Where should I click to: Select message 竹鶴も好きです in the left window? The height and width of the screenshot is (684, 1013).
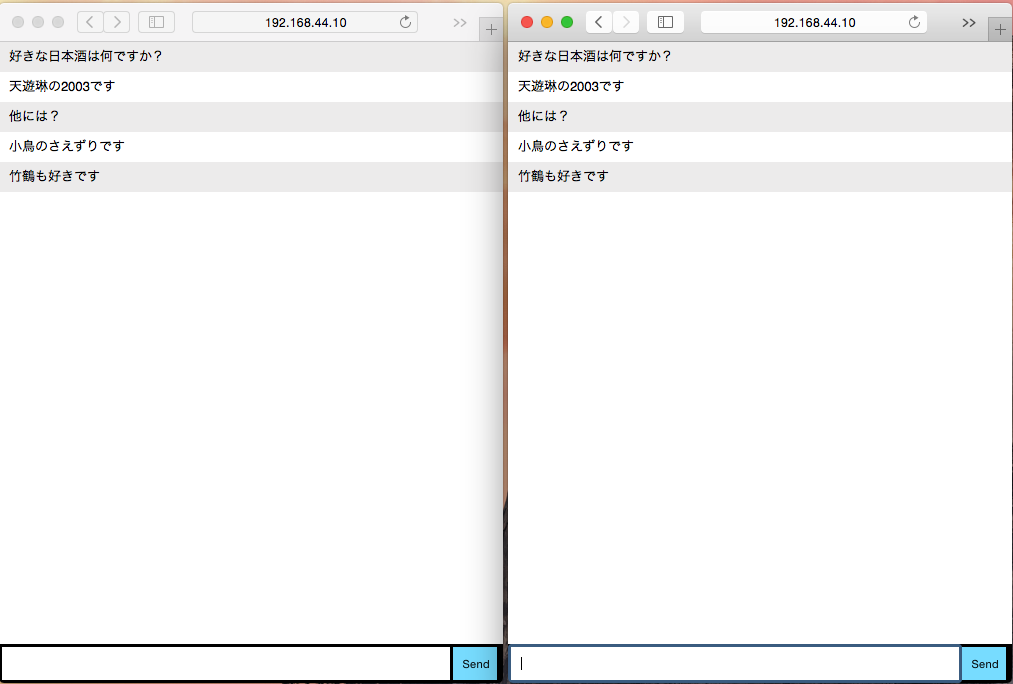pyautogui.click(x=251, y=176)
